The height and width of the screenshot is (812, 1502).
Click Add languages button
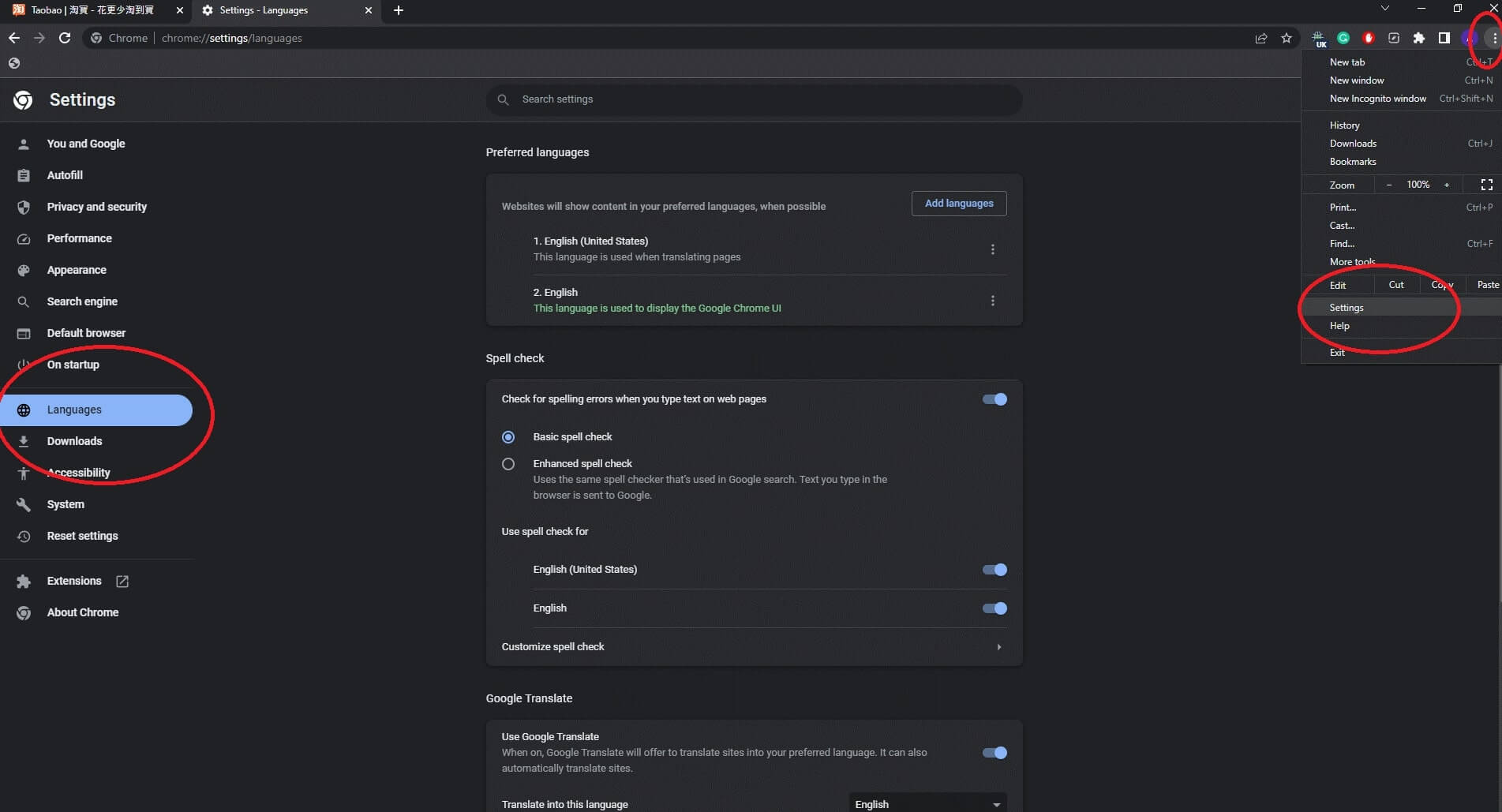click(958, 204)
